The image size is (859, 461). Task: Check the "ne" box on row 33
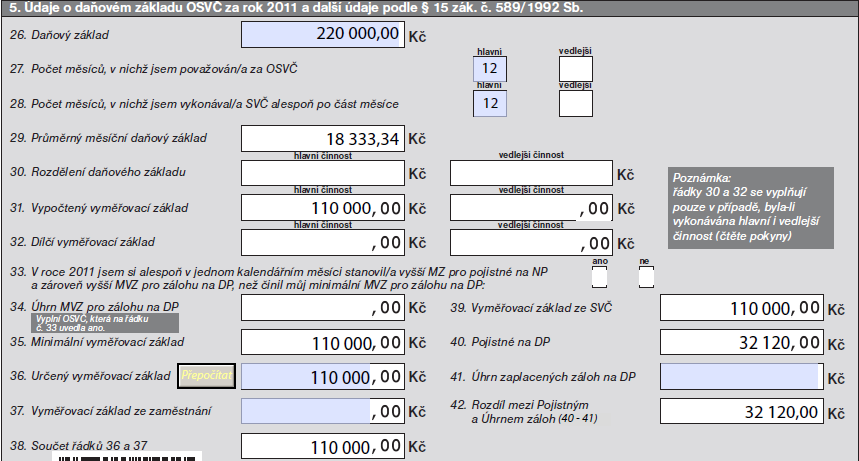click(x=645, y=277)
